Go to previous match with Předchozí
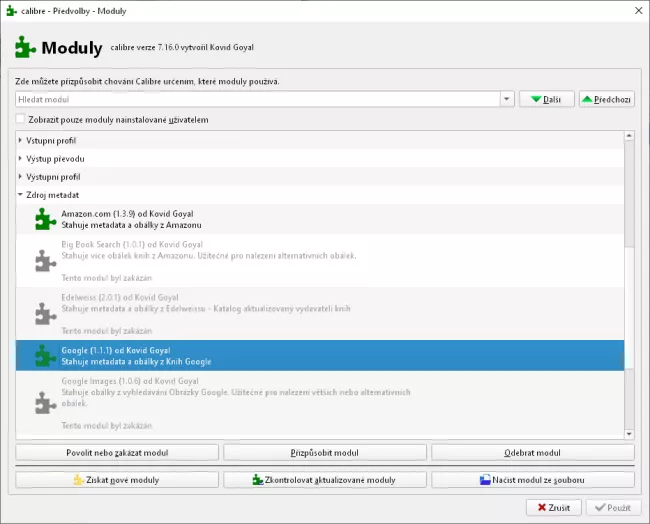The image size is (650, 524). [606, 100]
